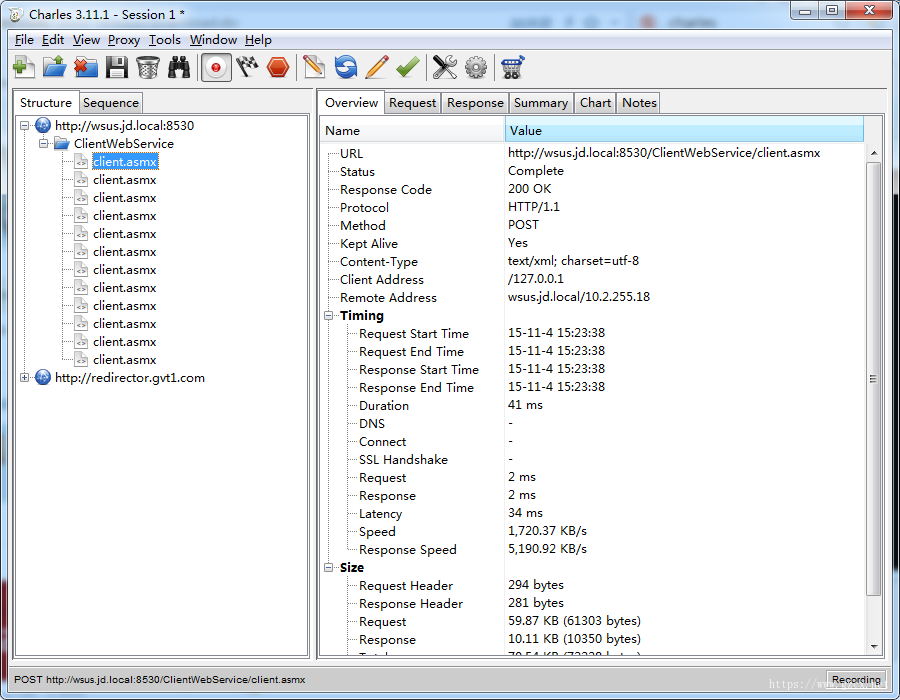Click the Response Code value 200 OK
900x700 pixels.
[x=529, y=189]
